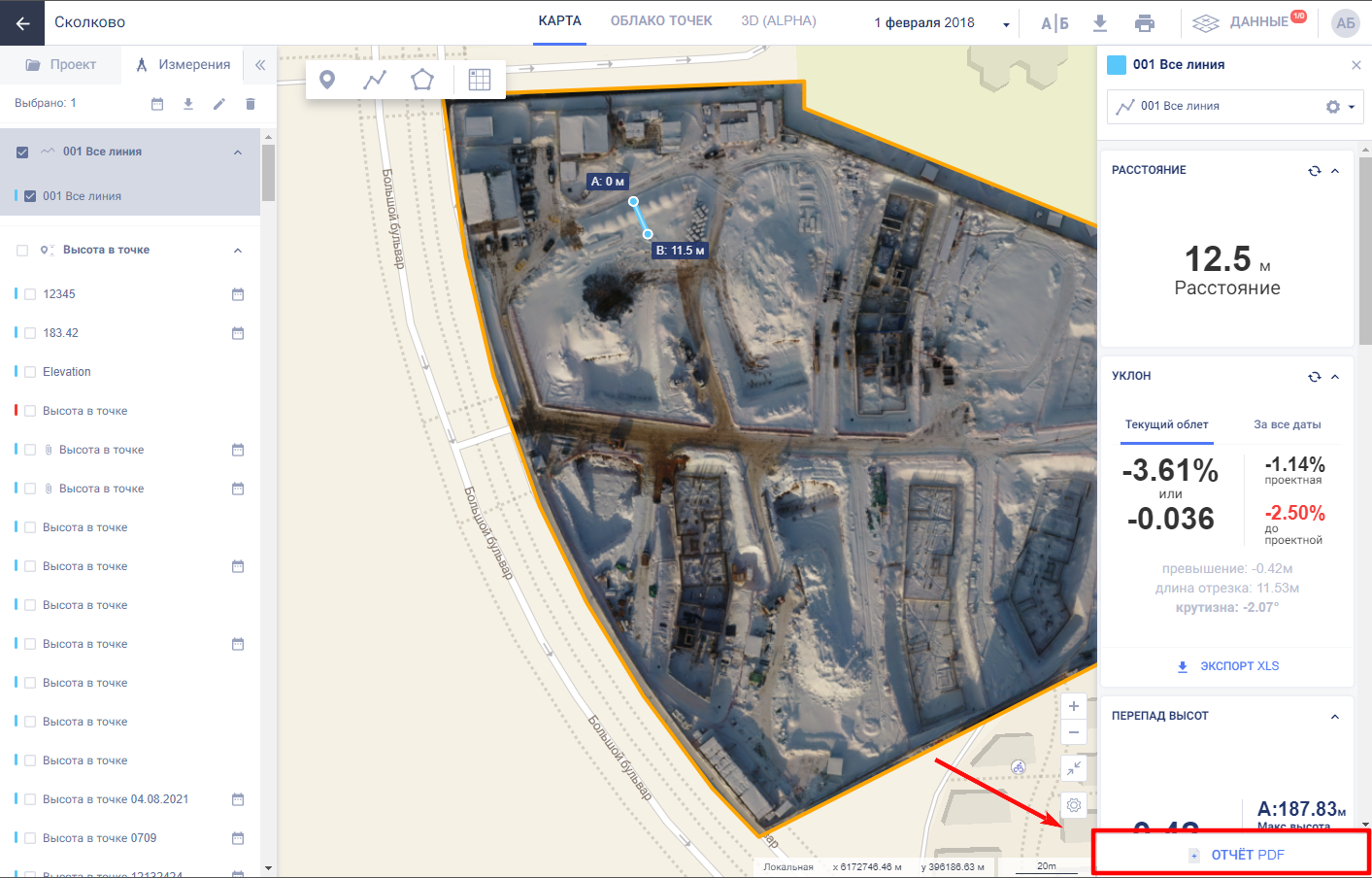Select the polygon area tool
1372x878 pixels.
coord(422,80)
